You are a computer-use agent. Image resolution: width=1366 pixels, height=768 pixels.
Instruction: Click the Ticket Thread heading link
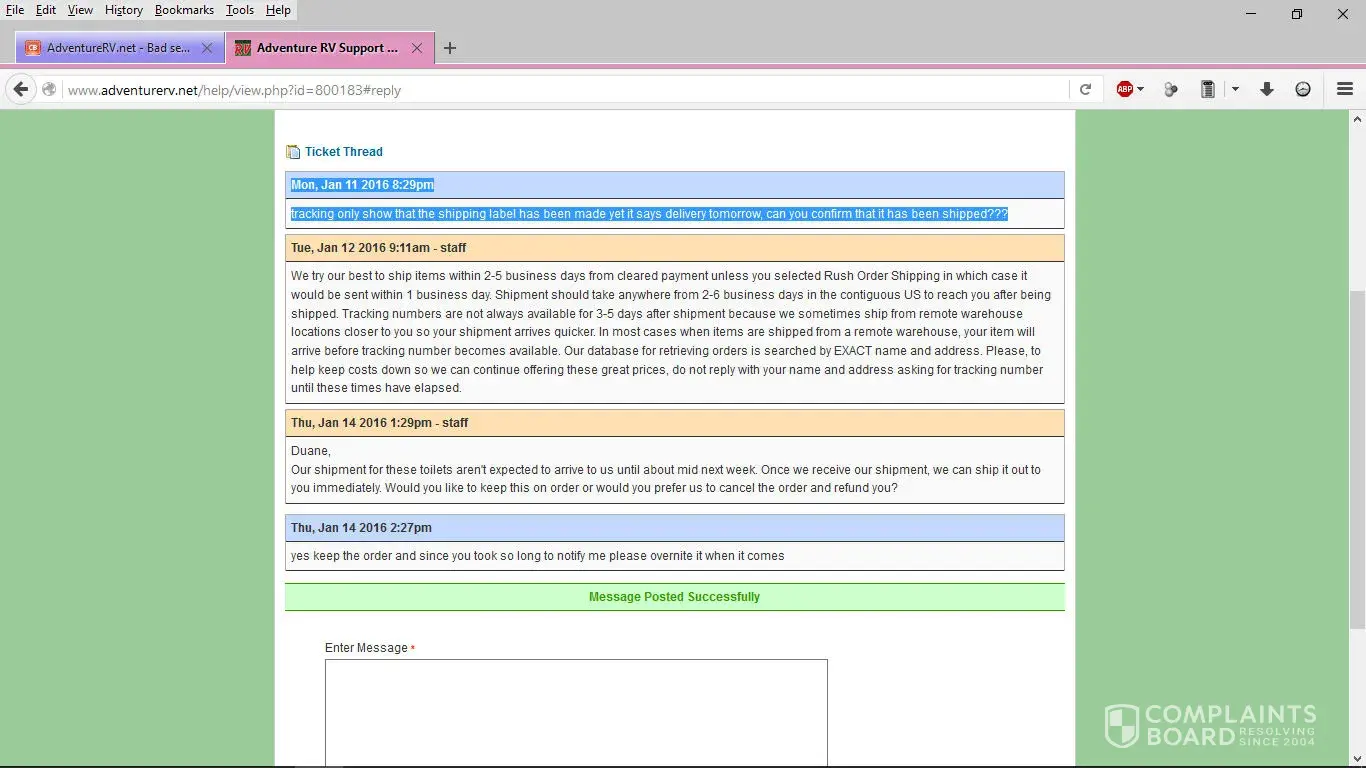(343, 152)
